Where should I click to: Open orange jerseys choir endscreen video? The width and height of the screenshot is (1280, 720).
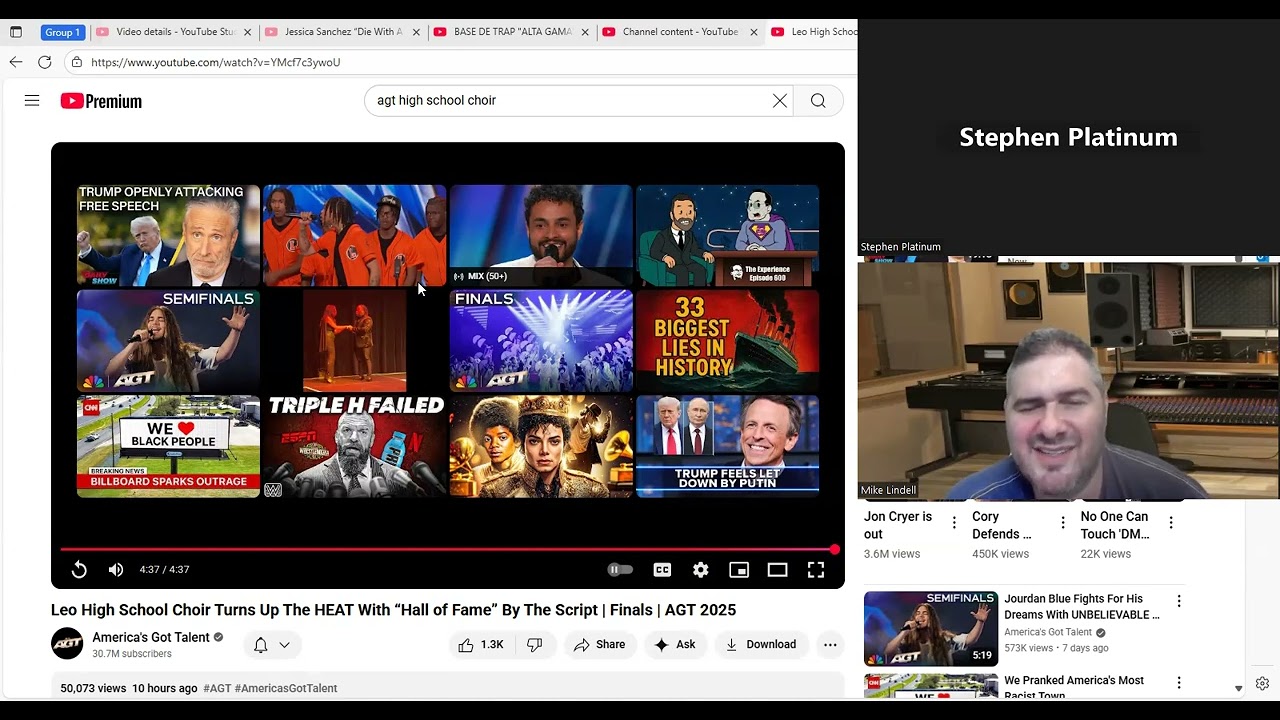click(x=355, y=235)
